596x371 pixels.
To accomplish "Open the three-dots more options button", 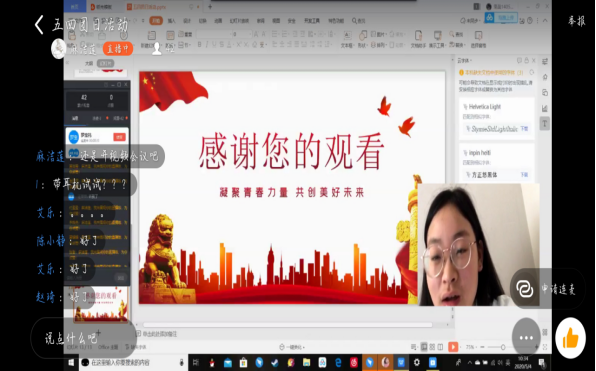I will pos(526,338).
